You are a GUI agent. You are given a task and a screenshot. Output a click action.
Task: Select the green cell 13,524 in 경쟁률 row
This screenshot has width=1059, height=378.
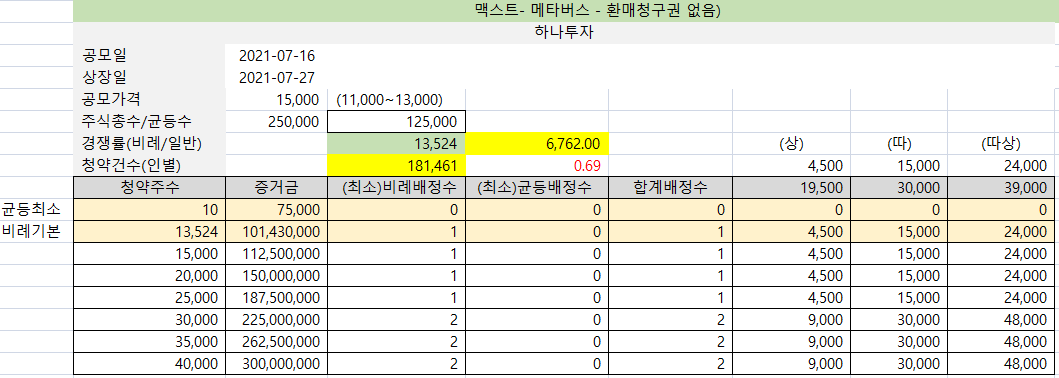(396, 144)
